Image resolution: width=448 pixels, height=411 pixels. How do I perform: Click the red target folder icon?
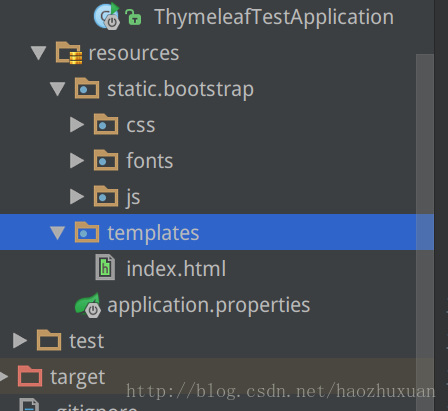(30, 376)
